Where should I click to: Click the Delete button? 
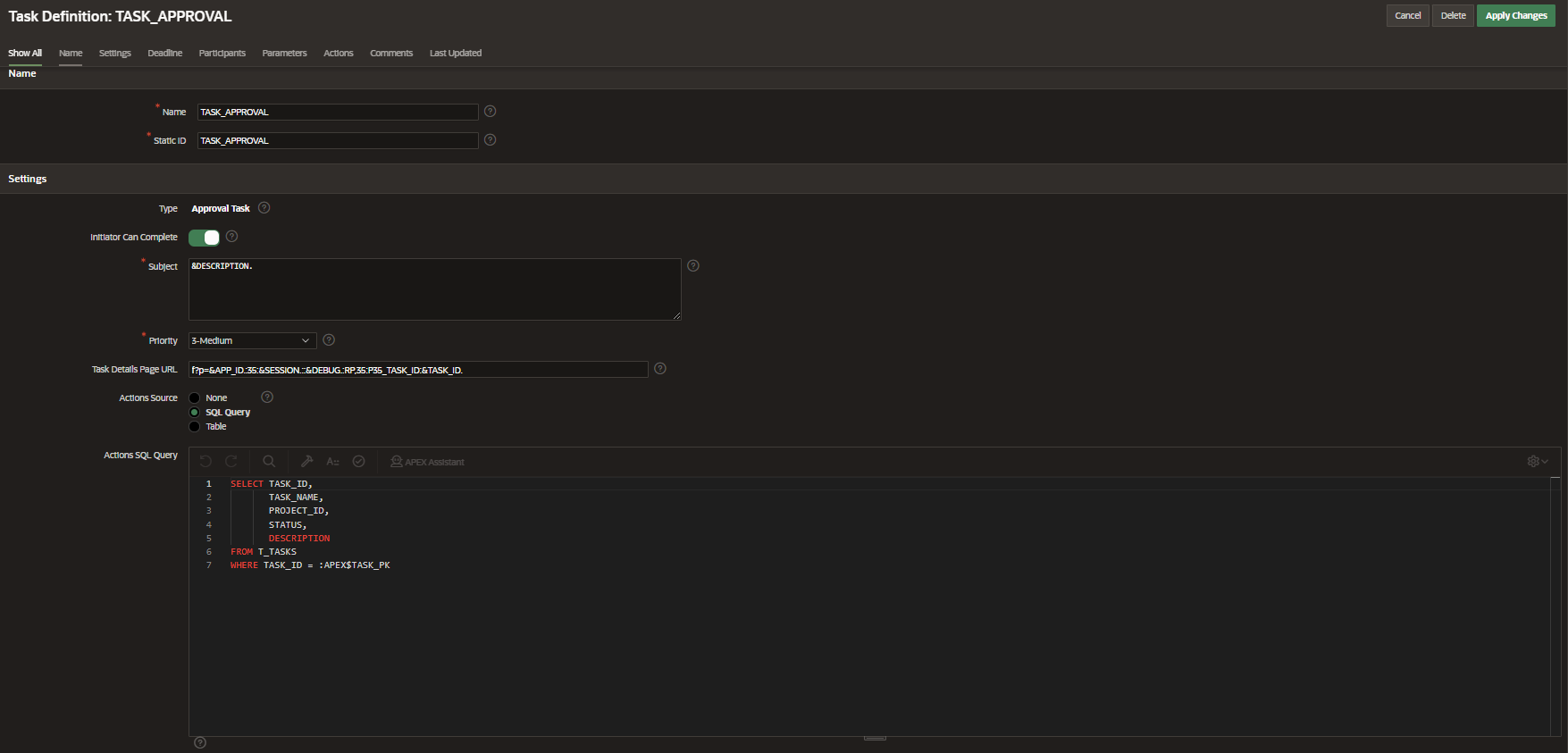coord(1454,15)
